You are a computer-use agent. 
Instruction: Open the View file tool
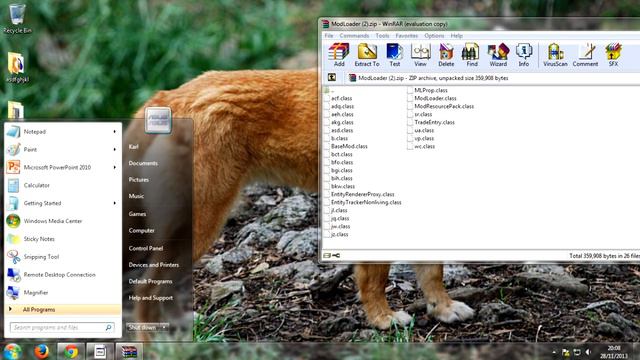pyautogui.click(x=420, y=54)
